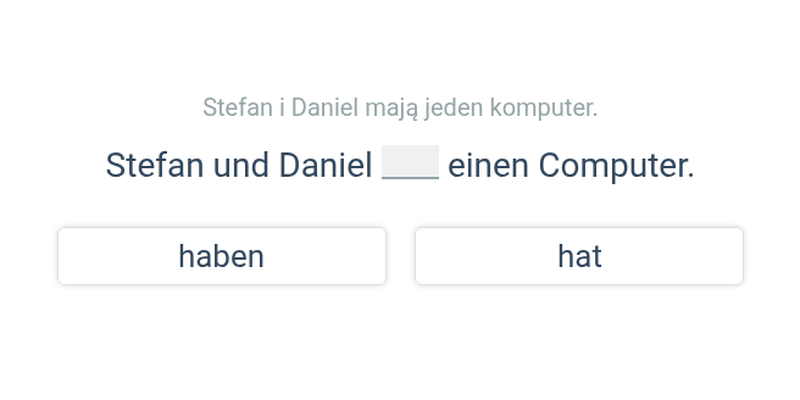This screenshot has height=400, width=800.
Task: Click the blank gap in German sentence
Action: (x=410, y=162)
